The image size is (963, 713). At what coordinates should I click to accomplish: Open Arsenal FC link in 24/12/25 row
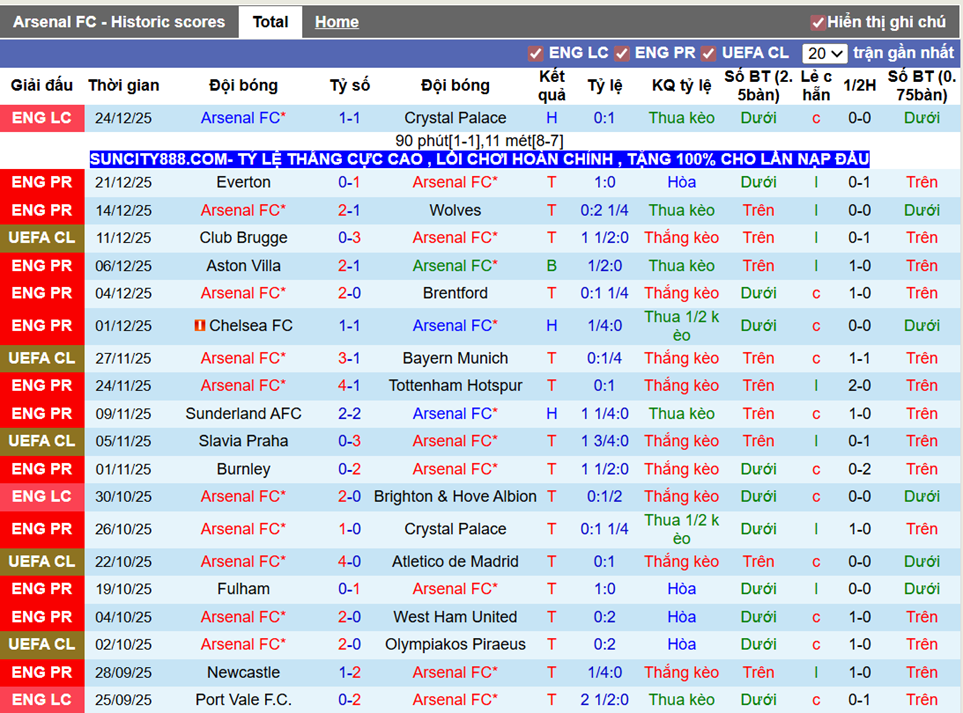click(x=243, y=118)
